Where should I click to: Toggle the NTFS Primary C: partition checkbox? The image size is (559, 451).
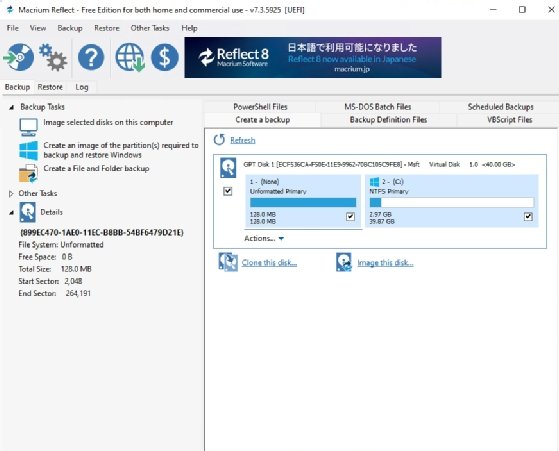click(528, 216)
